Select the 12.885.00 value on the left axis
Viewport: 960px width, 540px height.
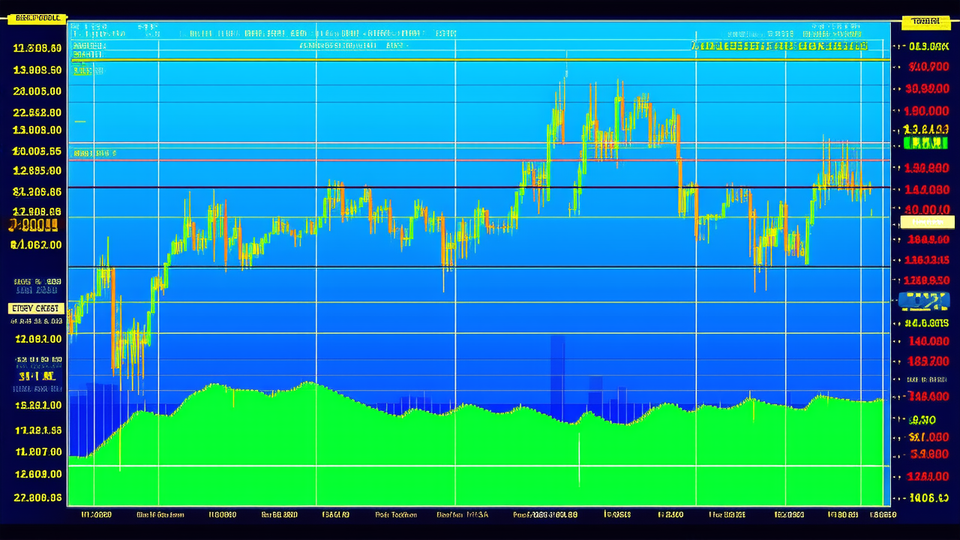[37, 171]
